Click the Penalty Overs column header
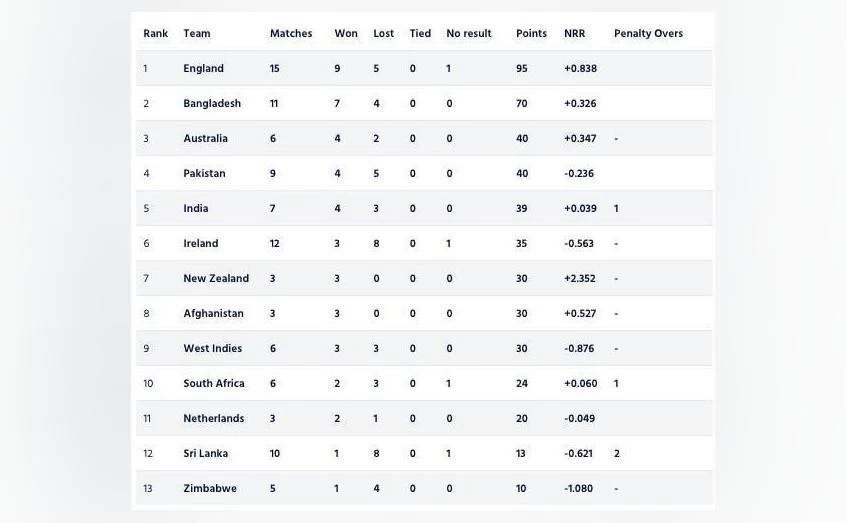 [648, 33]
